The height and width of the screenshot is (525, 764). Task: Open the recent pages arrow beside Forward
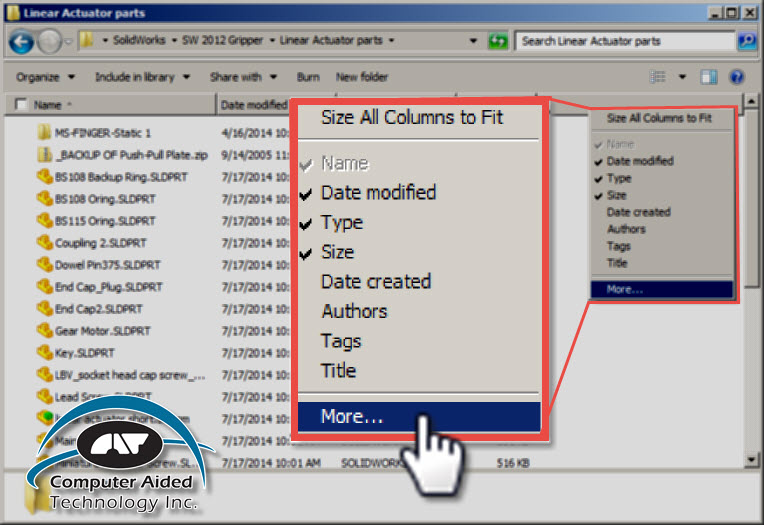[68, 41]
